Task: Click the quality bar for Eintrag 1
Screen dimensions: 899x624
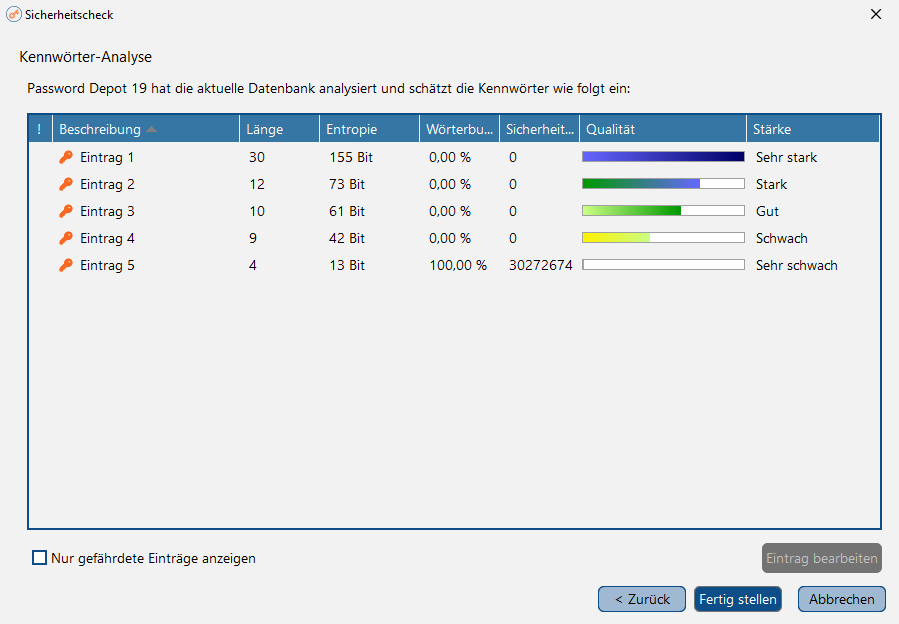Action: tap(663, 157)
